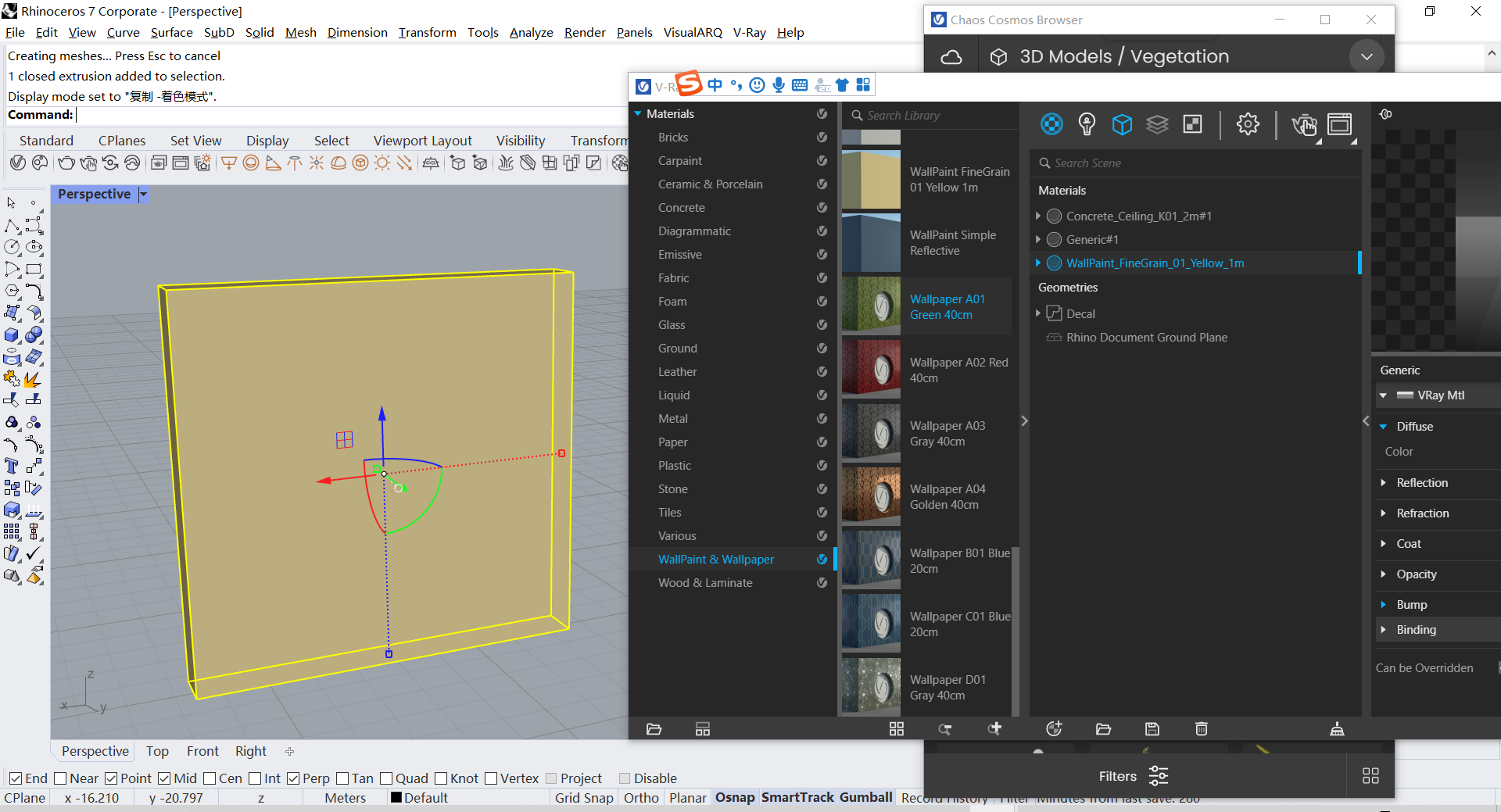The height and width of the screenshot is (812, 1501).
Task: Open the V-Ray Frame Buffer window icon
Action: pyautogui.click(x=1339, y=123)
